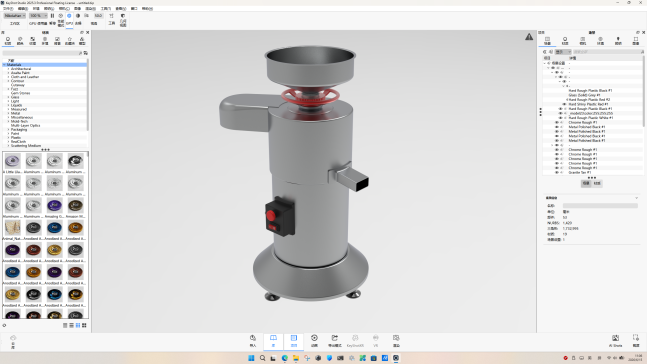
Task: Open the Image tab in project panel
Action: 636,40
